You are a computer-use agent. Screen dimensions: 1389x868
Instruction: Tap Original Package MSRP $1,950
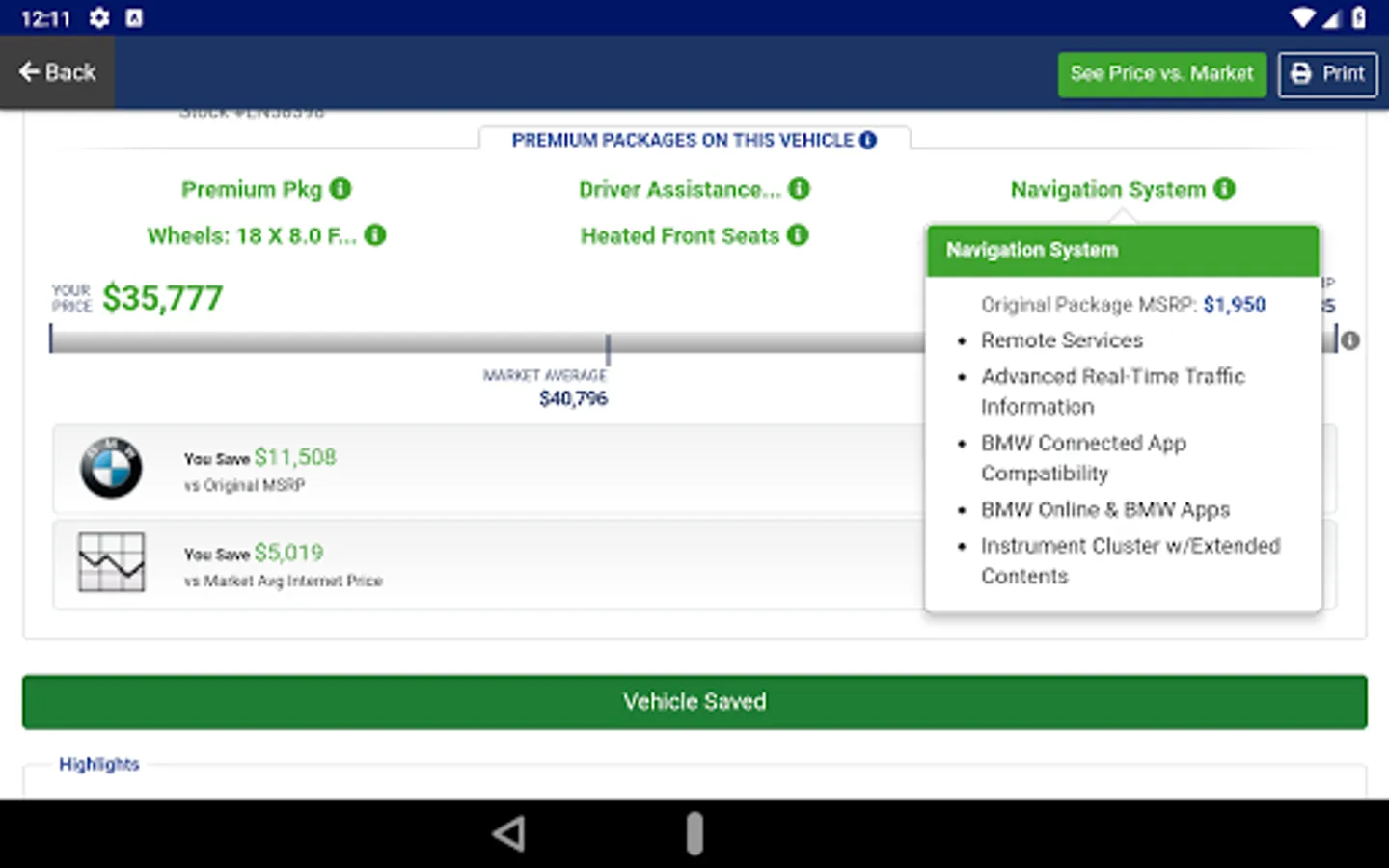tap(1123, 305)
